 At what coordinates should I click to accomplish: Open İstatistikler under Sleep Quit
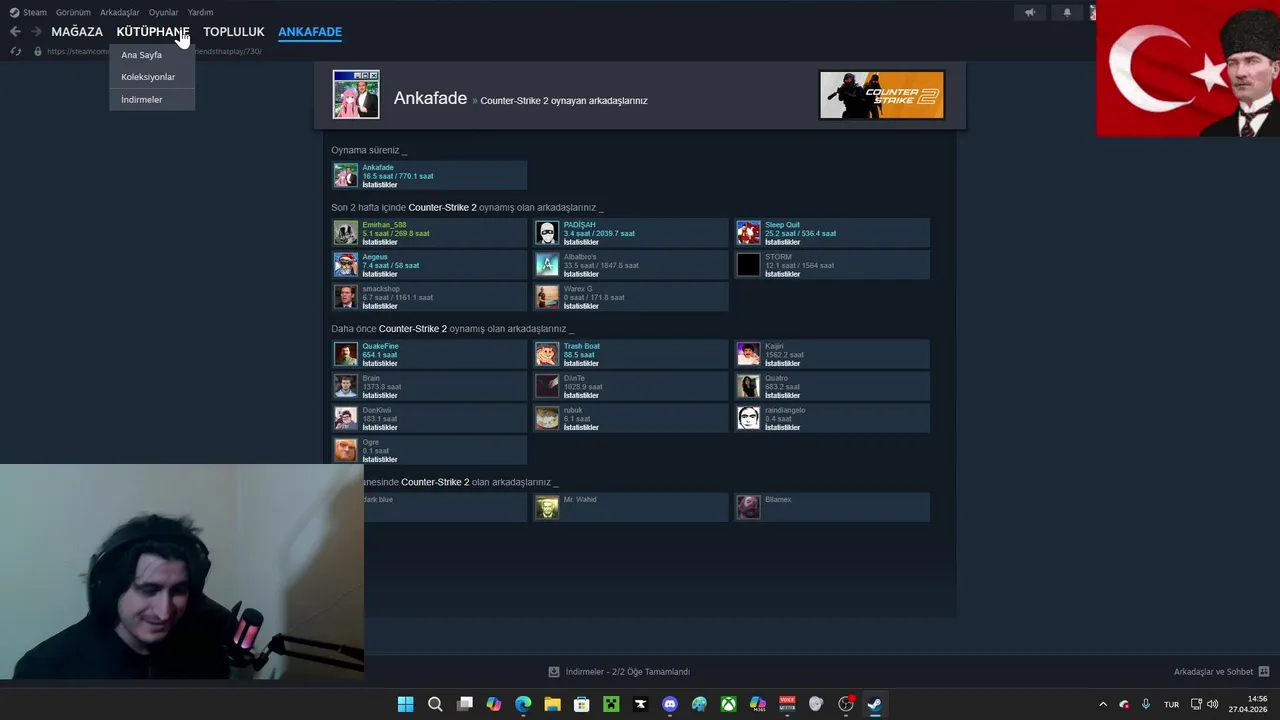point(782,242)
